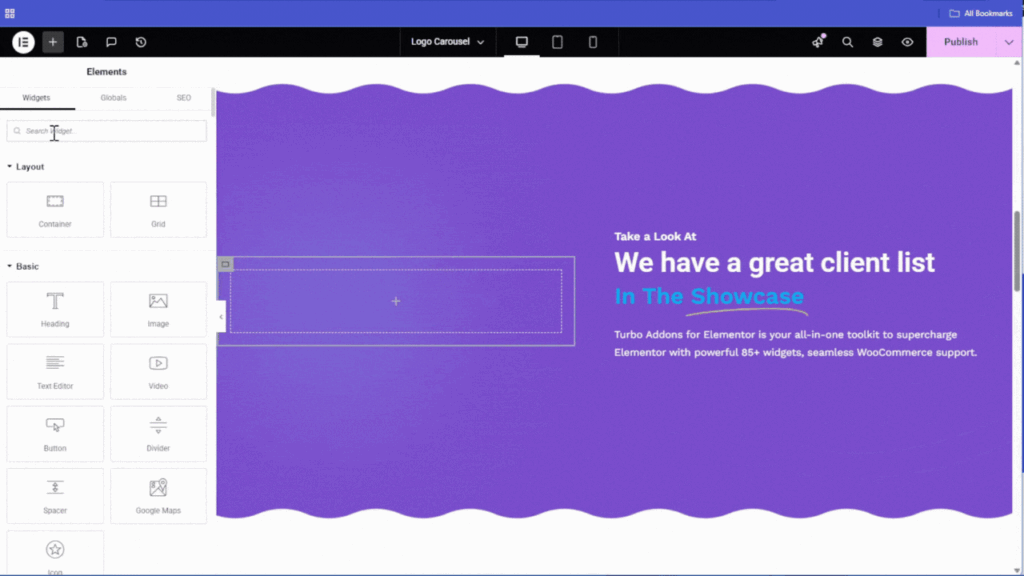Open the History panel icon

tap(141, 42)
